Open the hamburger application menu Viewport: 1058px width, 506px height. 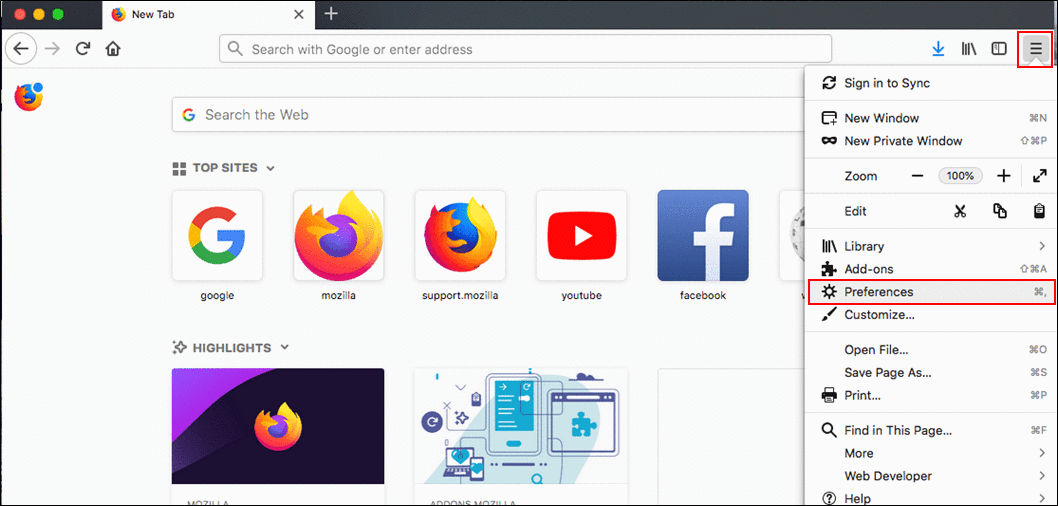1035,49
